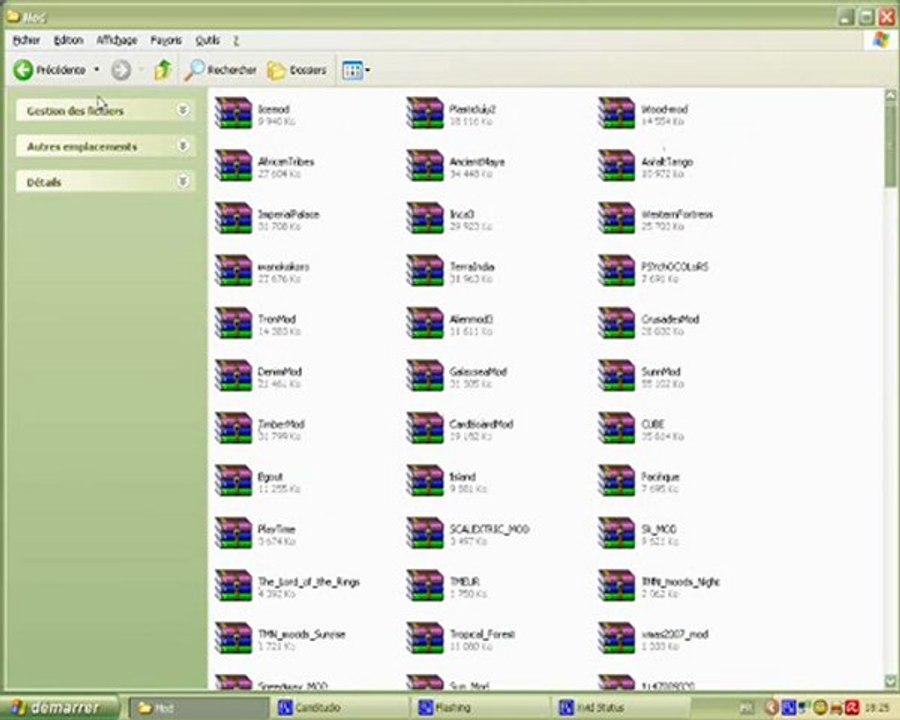900x720 pixels.
Task: Select the PlayTime archive icon
Action: click(233, 533)
